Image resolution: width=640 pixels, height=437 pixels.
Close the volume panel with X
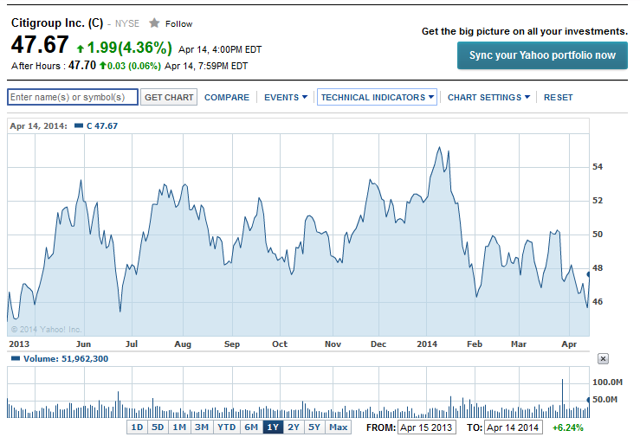pyautogui.click(x=603, y=359)
